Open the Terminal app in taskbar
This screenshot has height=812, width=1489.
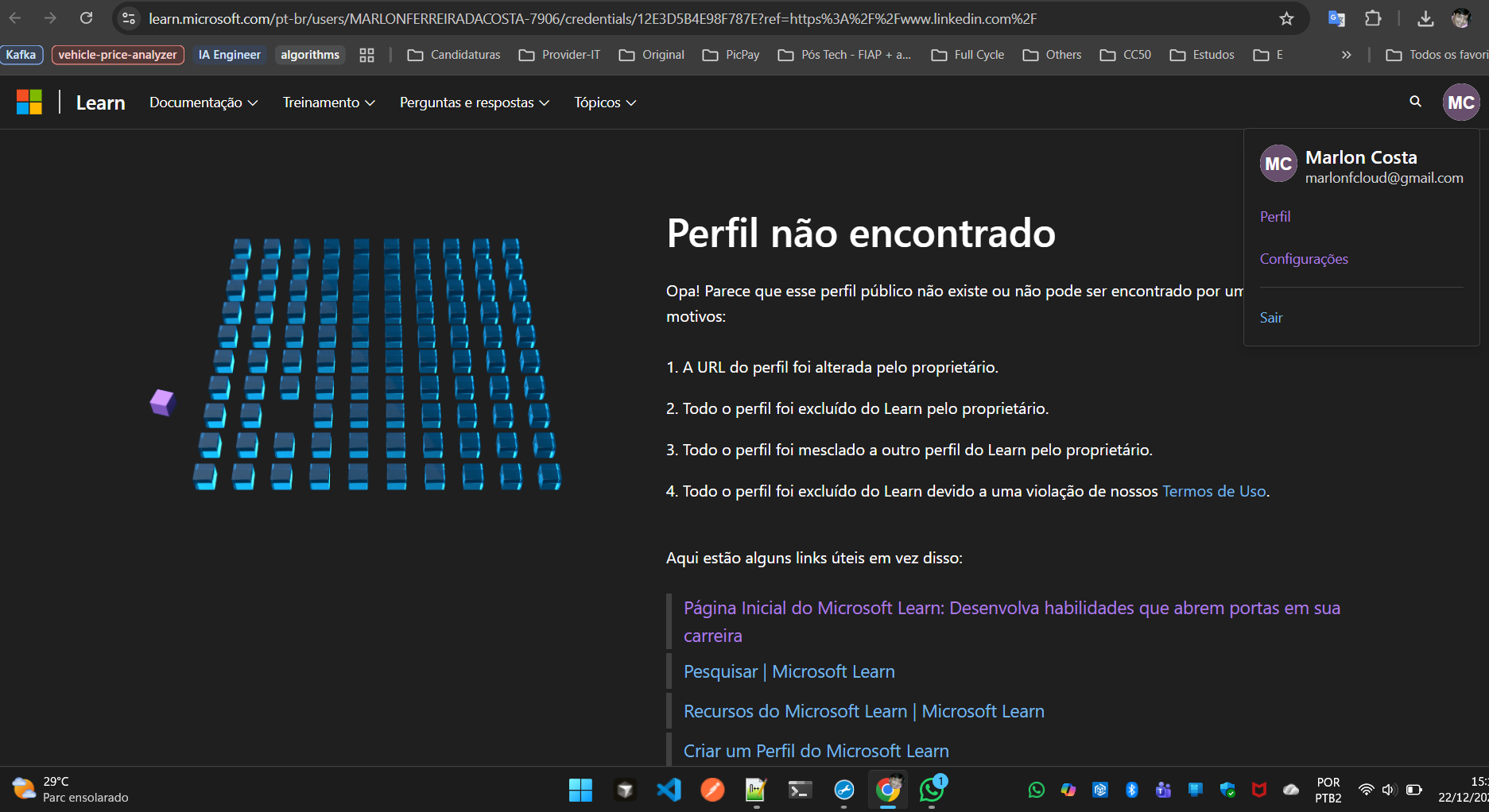coord(800,790)
